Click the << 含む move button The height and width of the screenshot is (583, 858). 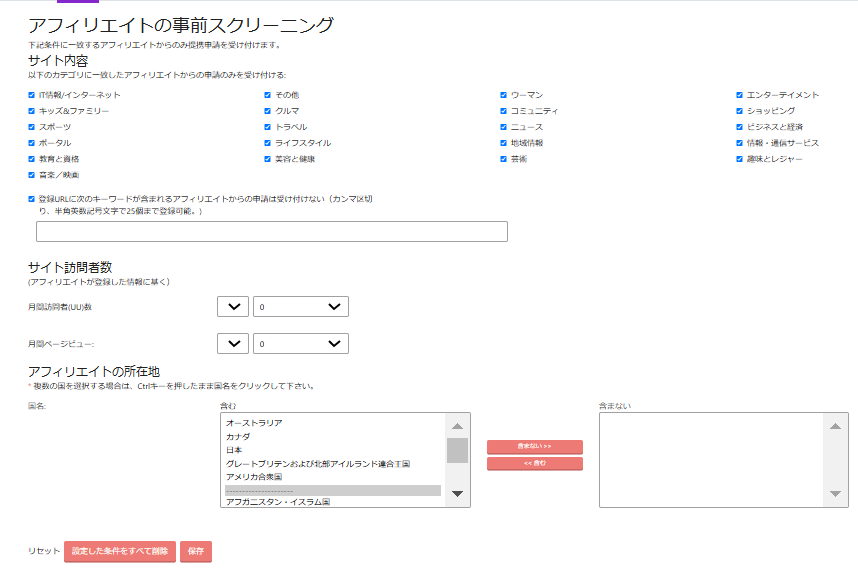pyautogui.click(x=534, y=464)
